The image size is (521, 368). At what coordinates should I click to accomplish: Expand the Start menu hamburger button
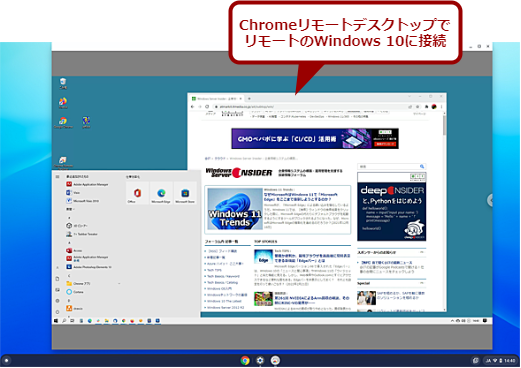[57, 177]
